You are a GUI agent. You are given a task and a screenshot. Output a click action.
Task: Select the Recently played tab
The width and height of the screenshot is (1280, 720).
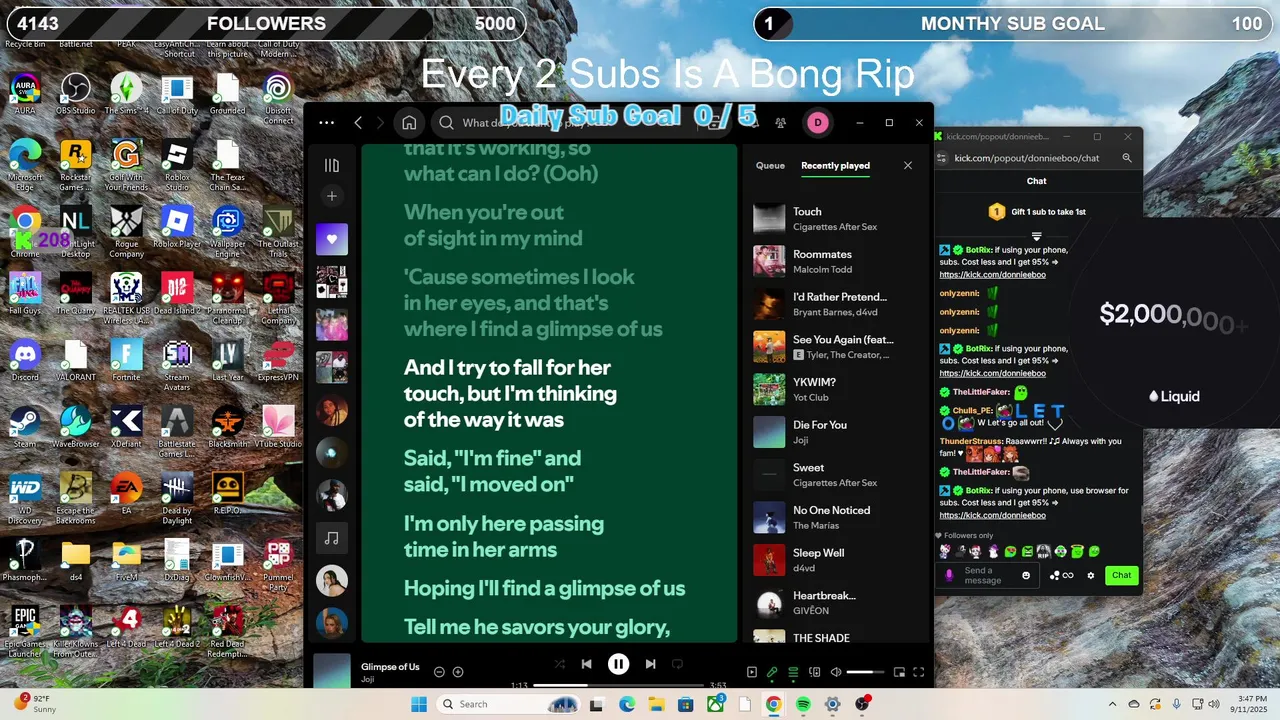tap(835, 166)
